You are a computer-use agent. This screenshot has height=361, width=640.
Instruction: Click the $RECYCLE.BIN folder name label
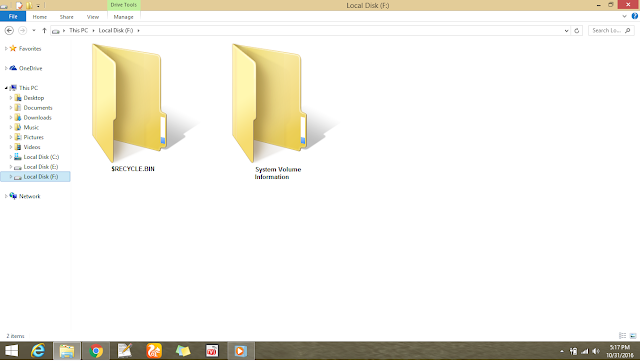coord(133,169)
